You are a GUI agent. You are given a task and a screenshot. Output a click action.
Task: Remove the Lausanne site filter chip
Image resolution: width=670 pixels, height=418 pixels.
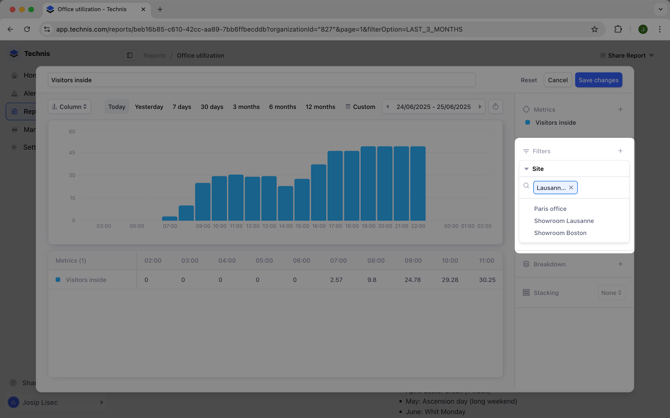571,187
